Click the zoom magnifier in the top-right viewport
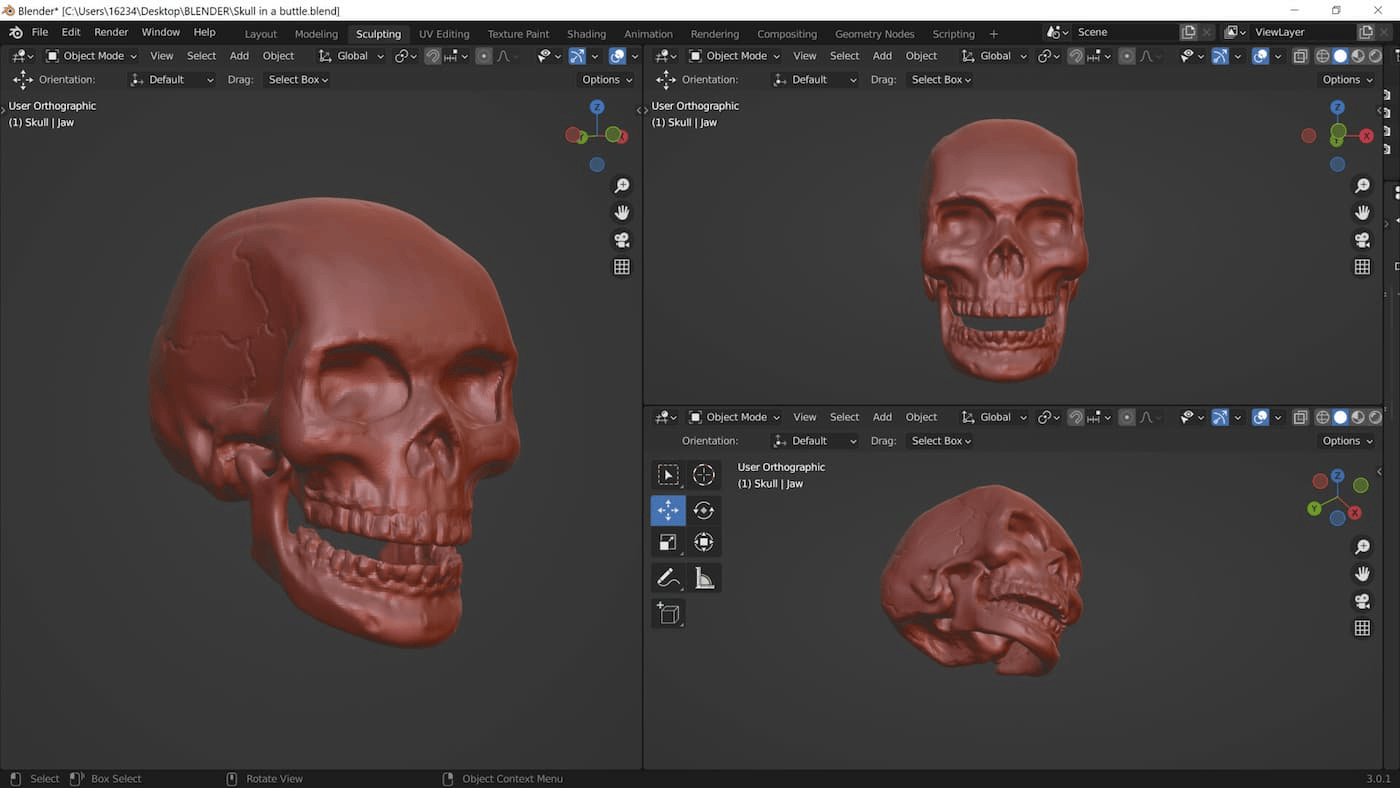The width and height of the screenshot is (1400, 788). [1362, 186]
